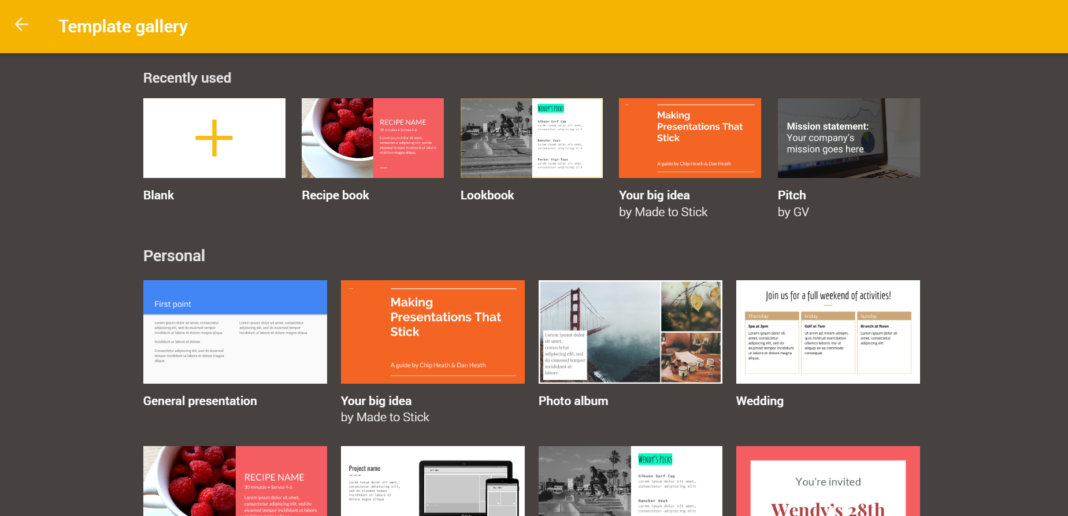The height and width of the screenshot is (516, 1068).
Task: Select the 'You're invited' party template thumbnail
Action: coord(828,482)
